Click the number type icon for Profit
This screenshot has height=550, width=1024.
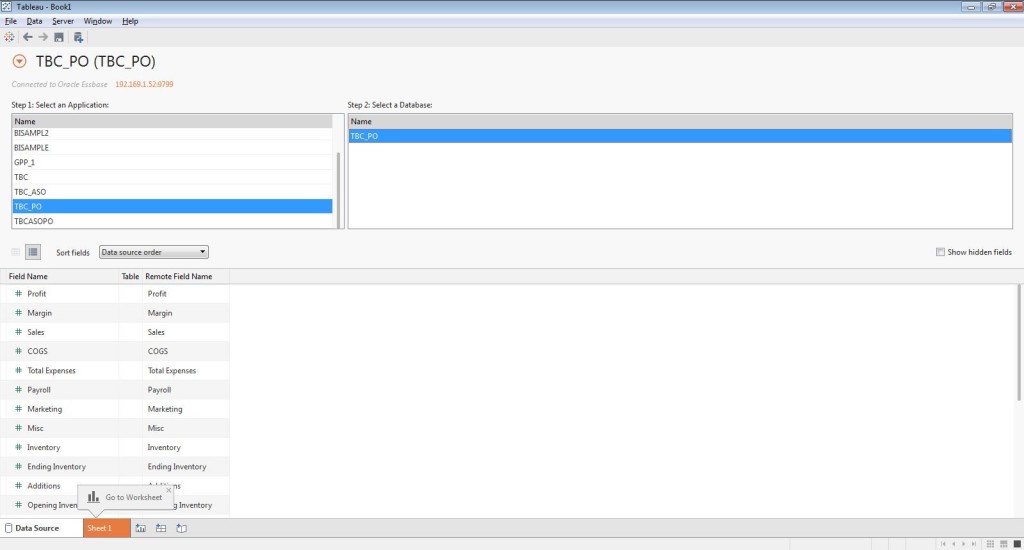[x=18, y=294]
